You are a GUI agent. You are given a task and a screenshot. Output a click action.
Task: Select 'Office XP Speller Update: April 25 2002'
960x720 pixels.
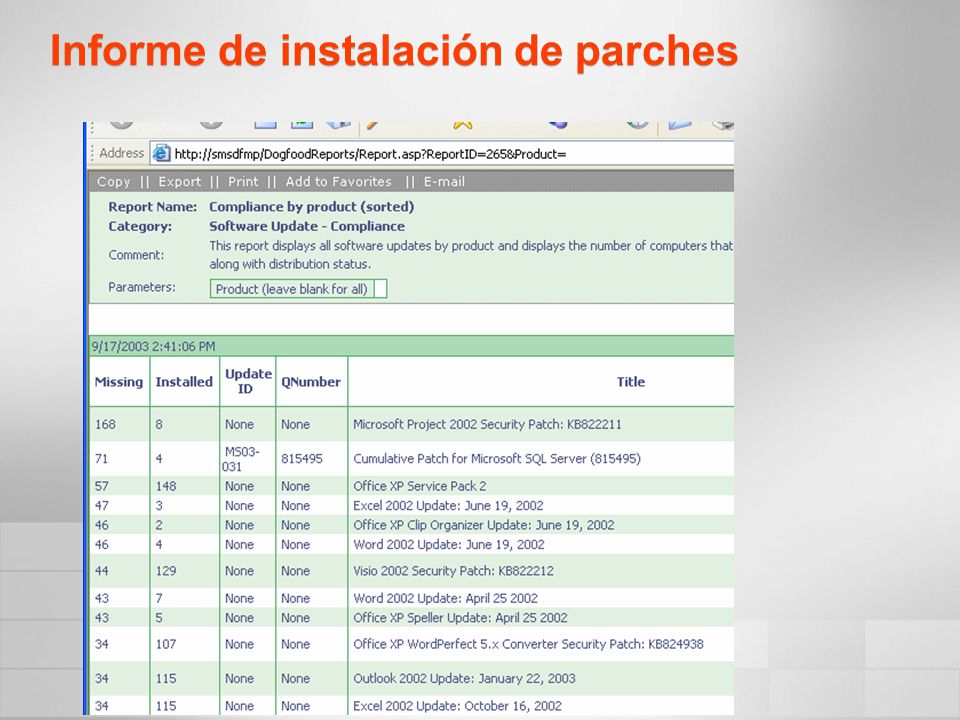[x=460, y=618]
